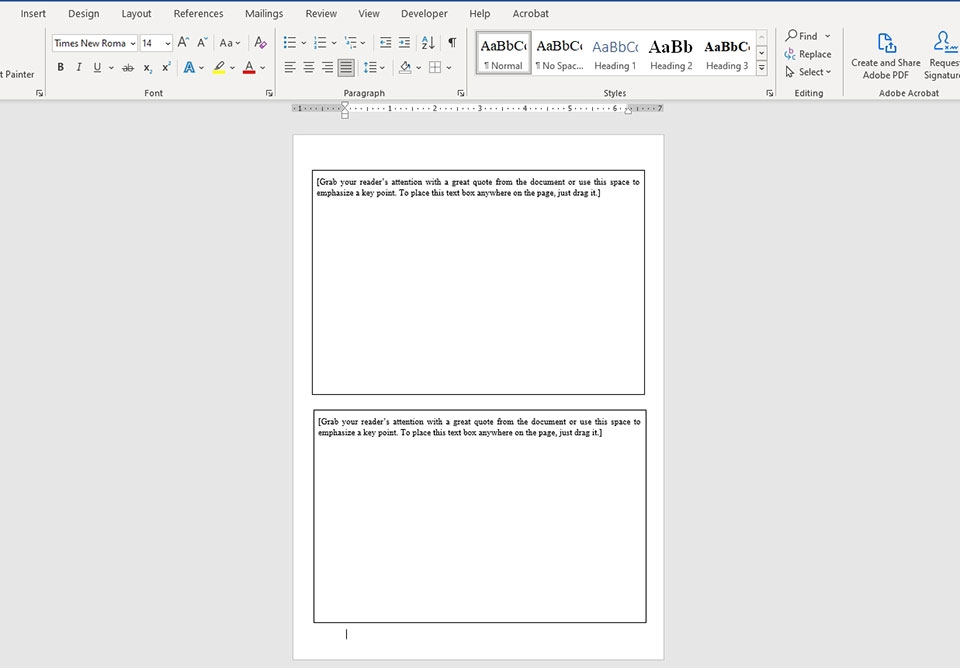Open the References tab
Viewport: 960px width, 668px height.
(198, 14)
